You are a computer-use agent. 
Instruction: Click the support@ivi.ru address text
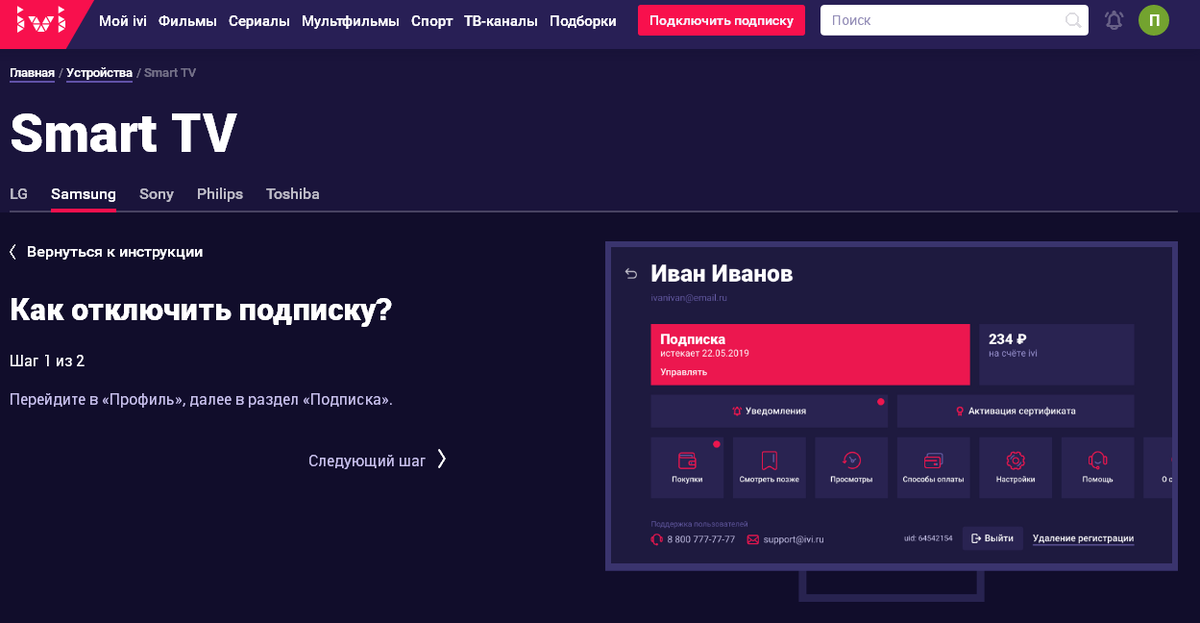[793, 539]
